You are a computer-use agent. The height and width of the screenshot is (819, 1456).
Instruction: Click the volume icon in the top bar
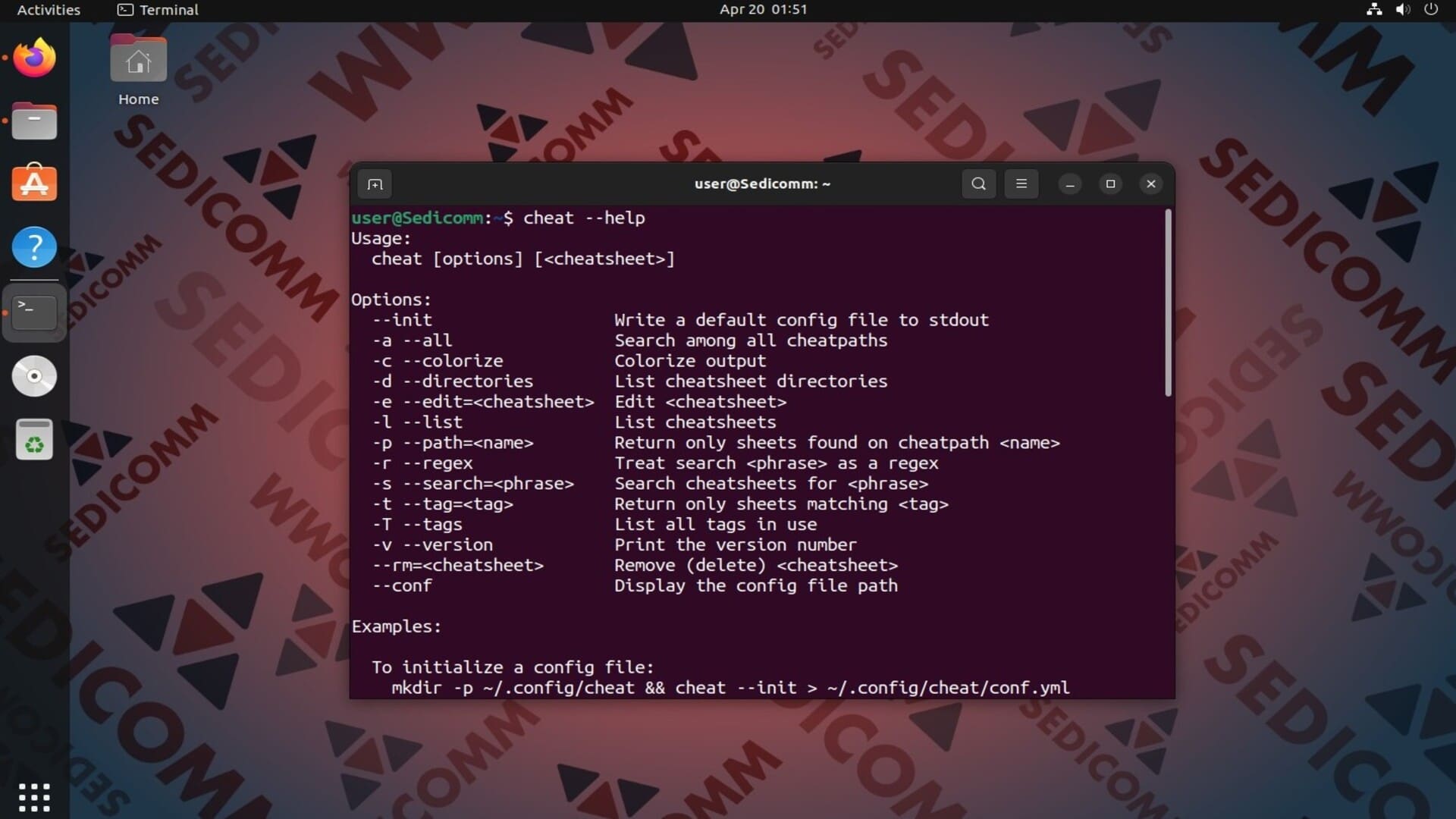(x=1403, y=10)
